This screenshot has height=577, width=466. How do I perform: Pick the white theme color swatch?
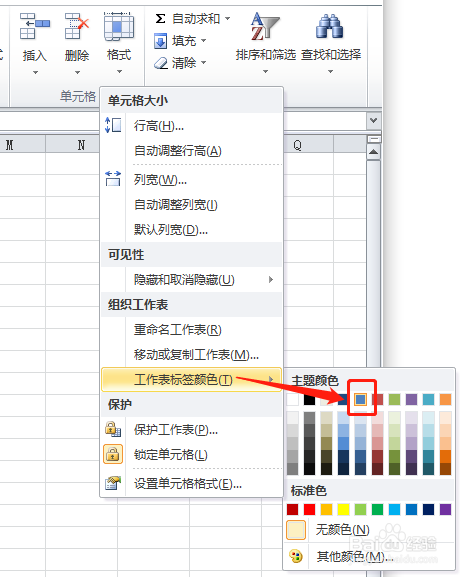tap(292, 399)
